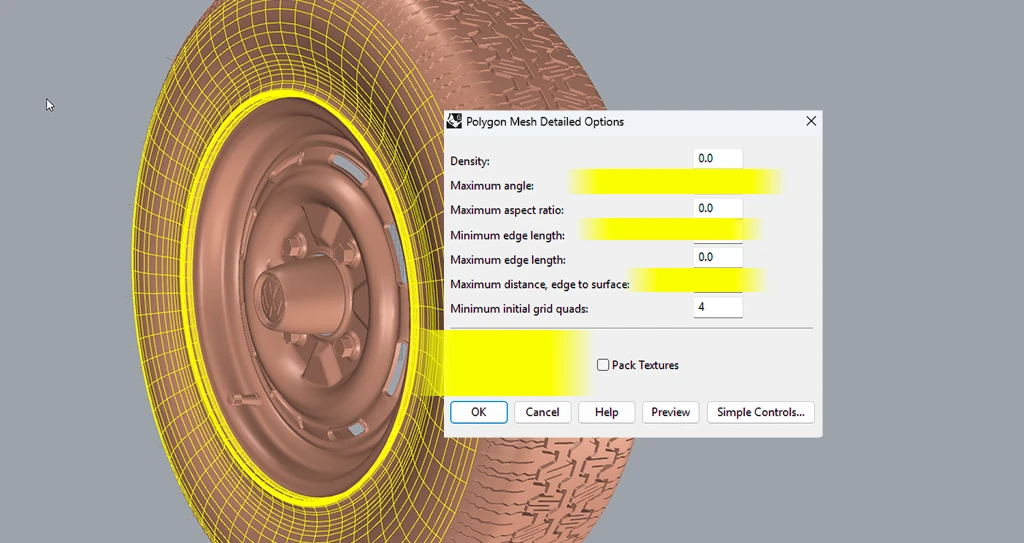Click the Rhino icon in dialog title bar
The width and height of the screenshot is (1024, 543).
point(455,121)
